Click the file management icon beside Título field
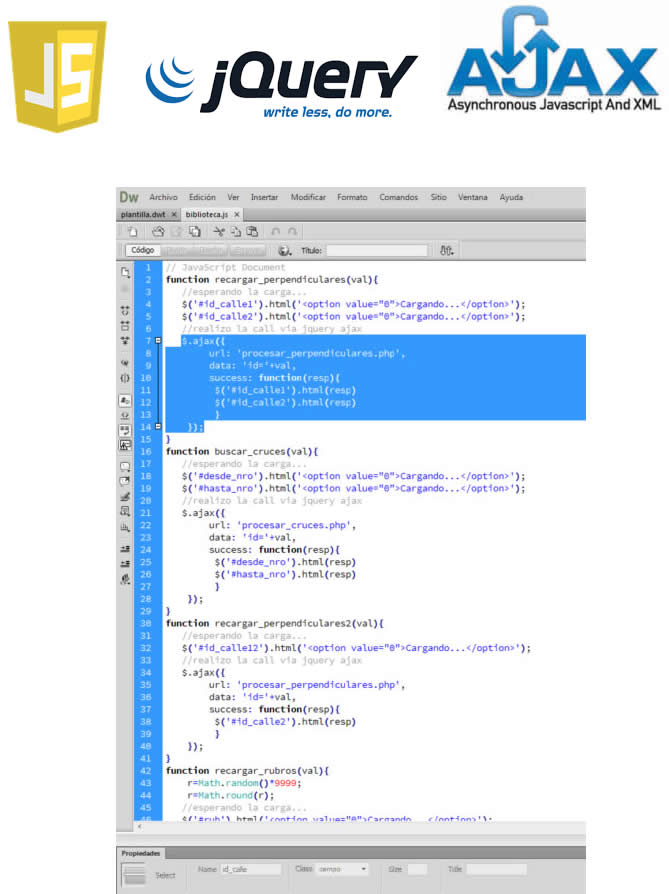Viewport: 669px width, 894px height. coord(446,250)
